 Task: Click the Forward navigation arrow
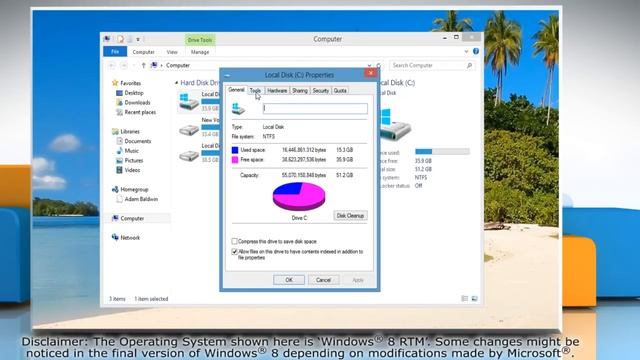(124, 65)
